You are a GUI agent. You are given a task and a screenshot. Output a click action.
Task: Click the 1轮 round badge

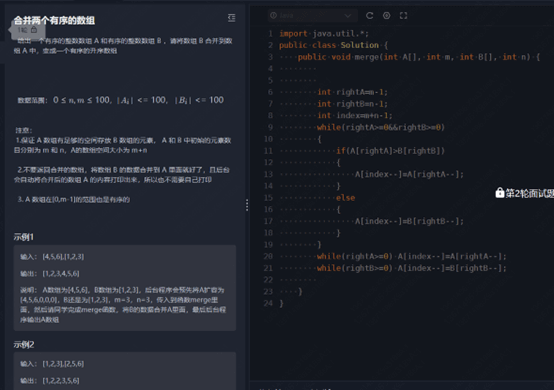click(28, 30)
